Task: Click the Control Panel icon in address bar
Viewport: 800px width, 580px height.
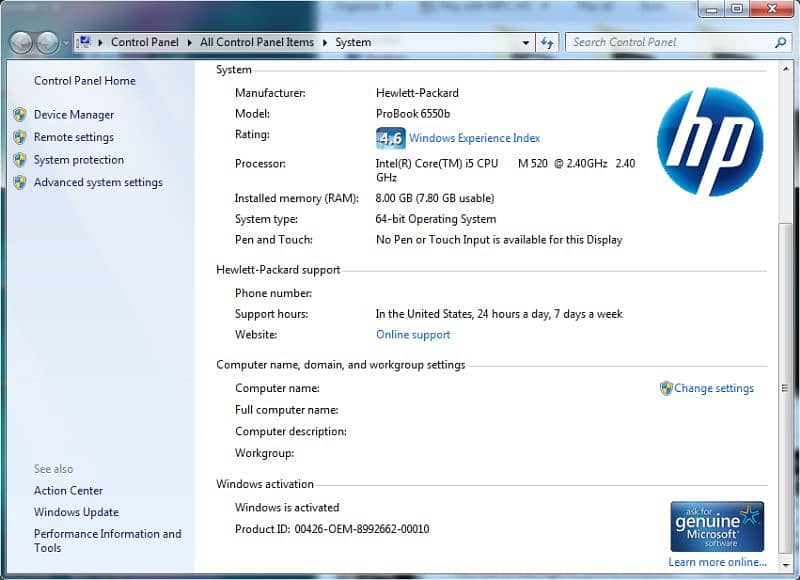Action: pyautogui.click(x=85, y=42)
